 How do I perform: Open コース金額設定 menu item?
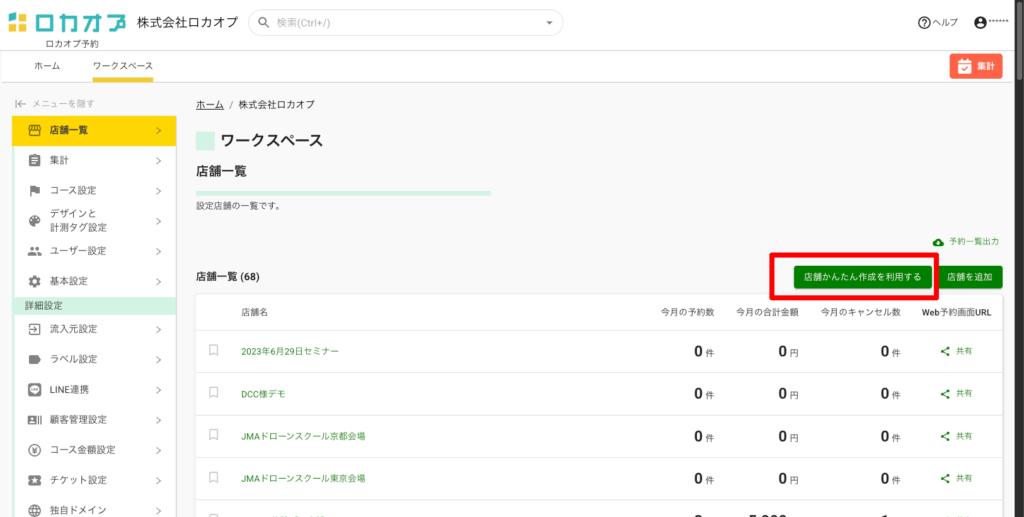coord(94,450)
